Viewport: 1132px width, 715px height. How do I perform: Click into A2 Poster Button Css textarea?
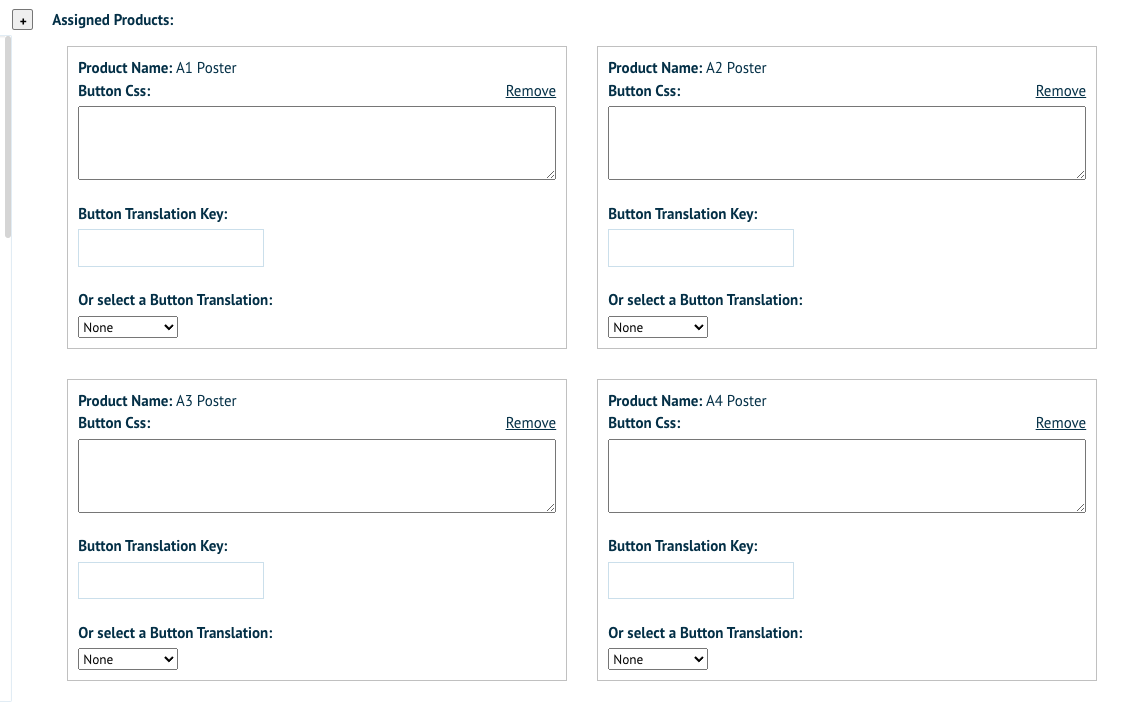[846, 143]
